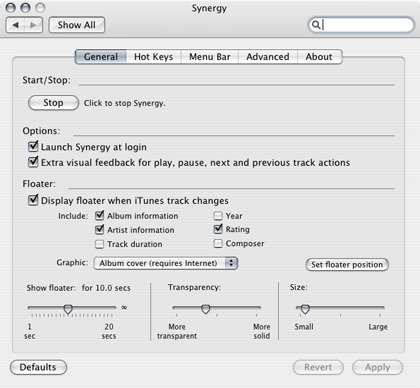Go back with the left arrow button
This screenshot has height=388, width=420.
[15, 25]
